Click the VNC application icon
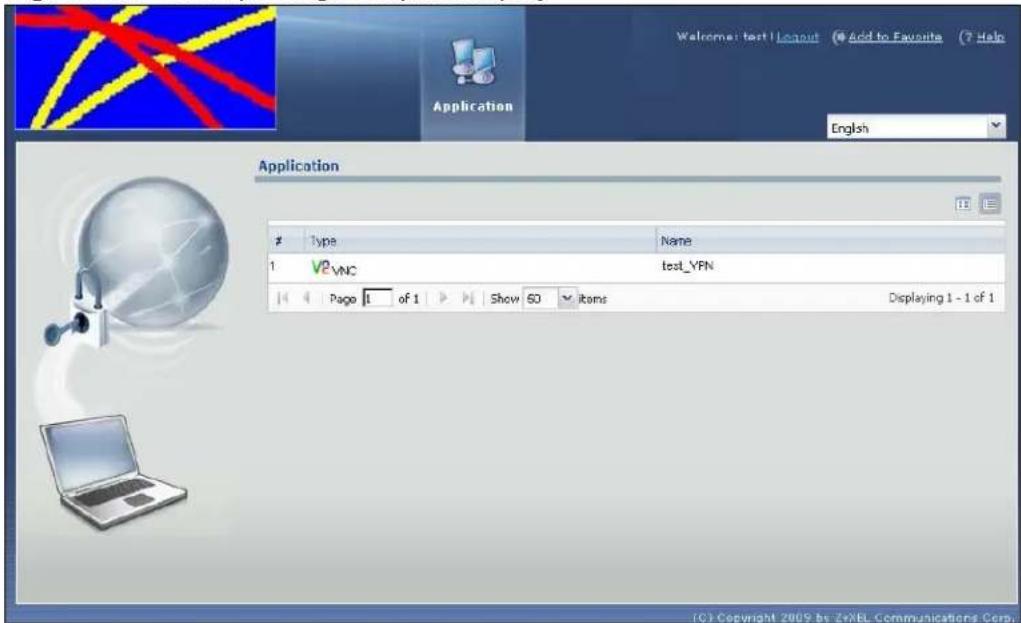1021x623 pixels. pyautogui.click(x=321, y=267)
